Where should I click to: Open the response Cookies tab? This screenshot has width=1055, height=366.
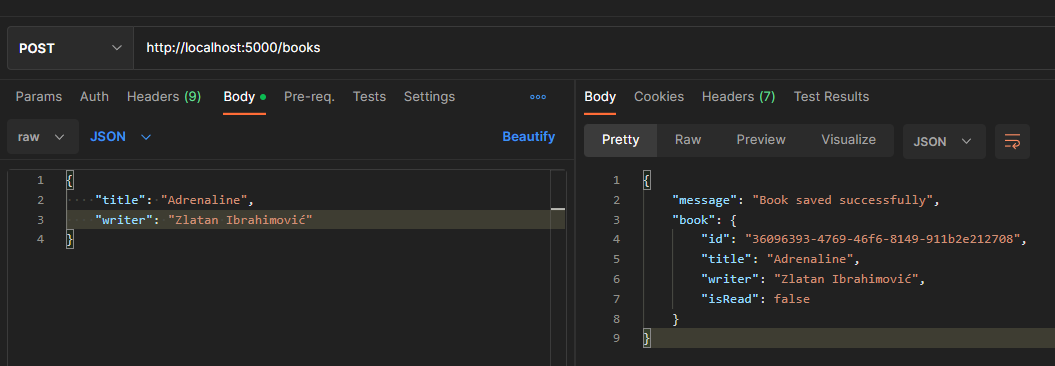(659, 96)
